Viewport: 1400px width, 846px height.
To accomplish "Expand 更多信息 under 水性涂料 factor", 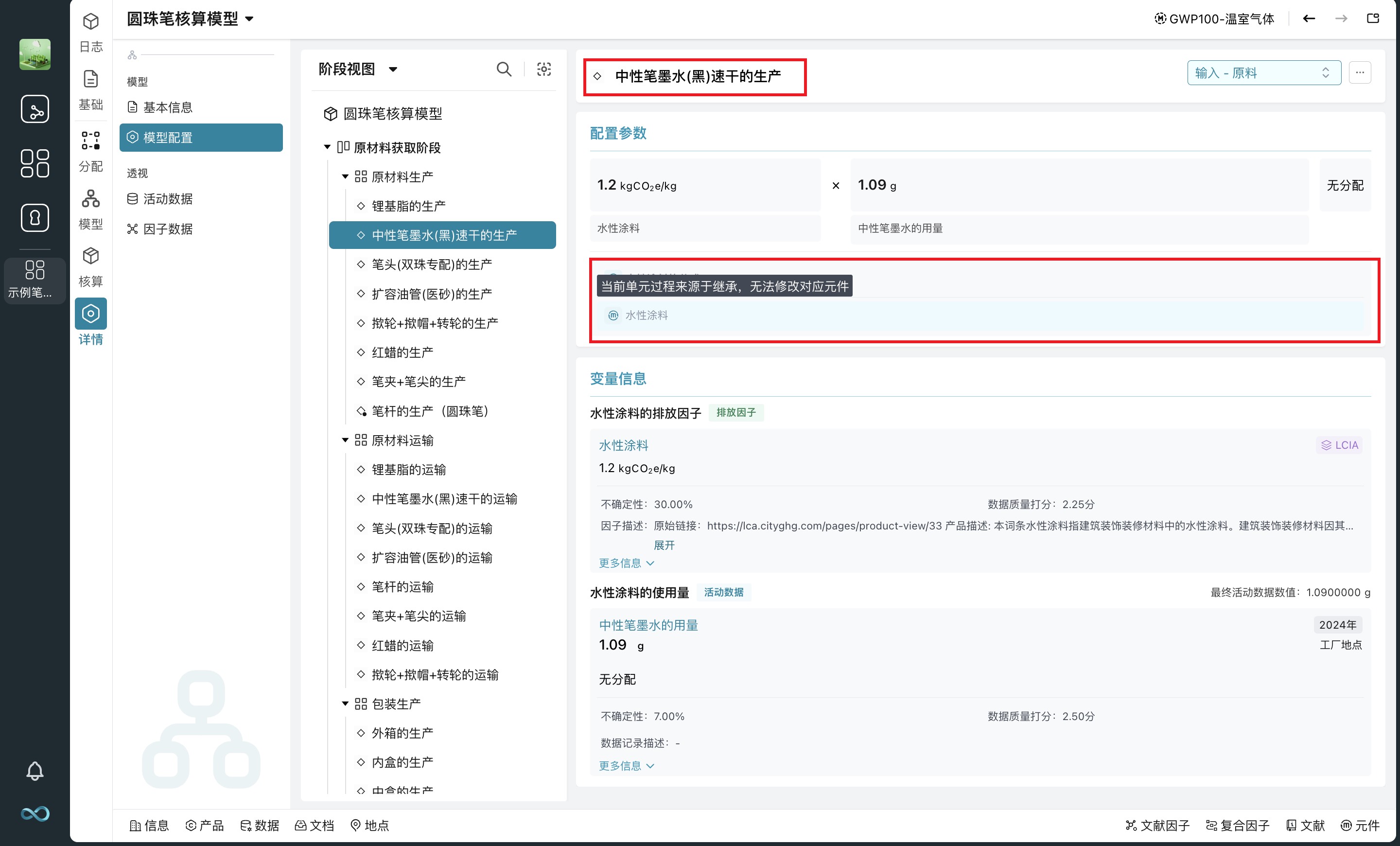I will [626, 563].
